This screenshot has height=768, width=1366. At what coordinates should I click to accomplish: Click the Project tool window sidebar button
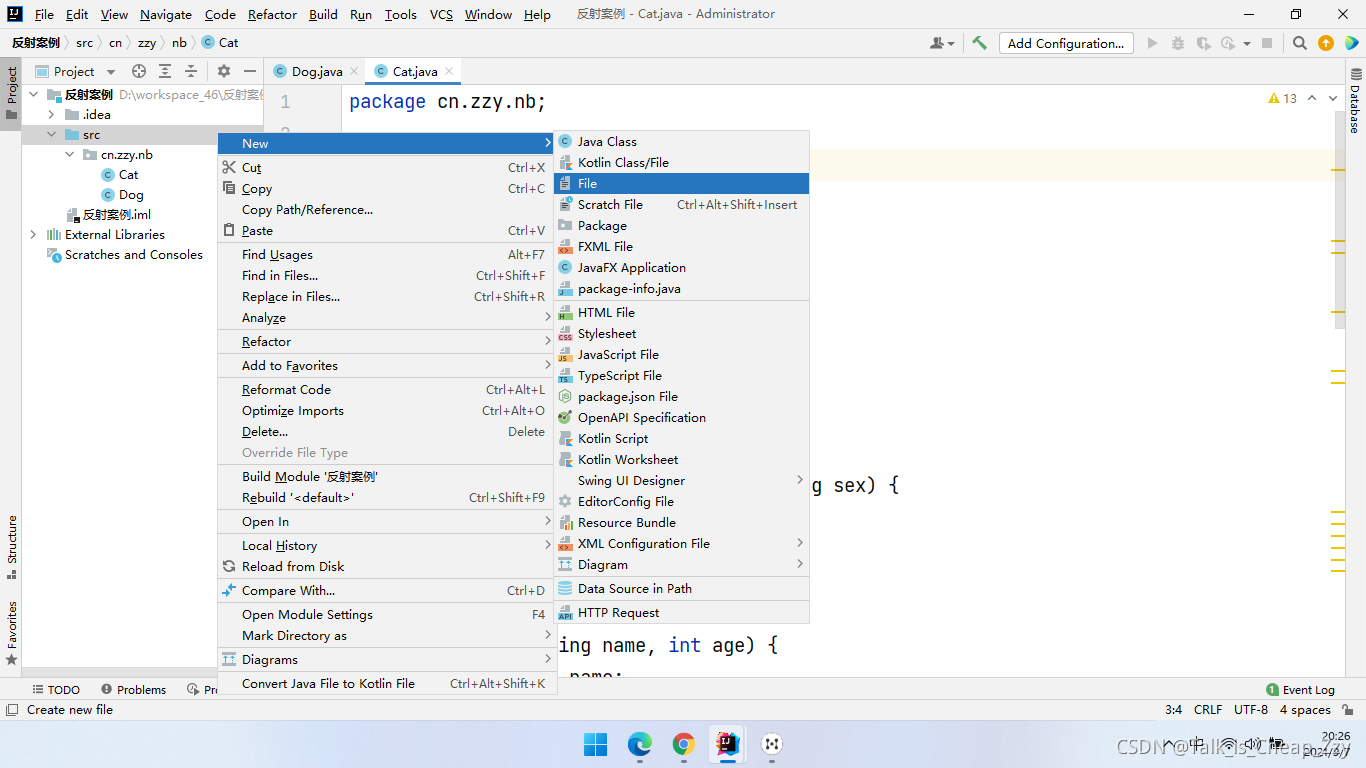11,93
